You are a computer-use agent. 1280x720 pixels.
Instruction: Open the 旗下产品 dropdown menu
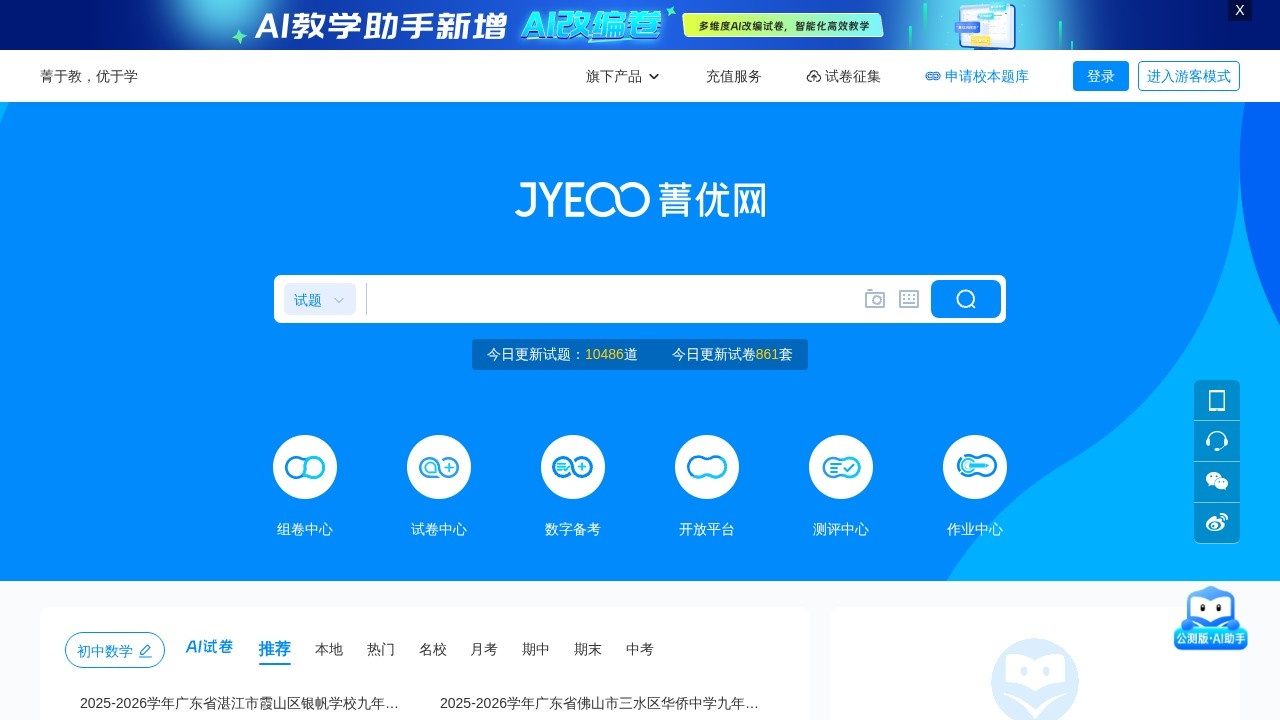tap(621, 76)
